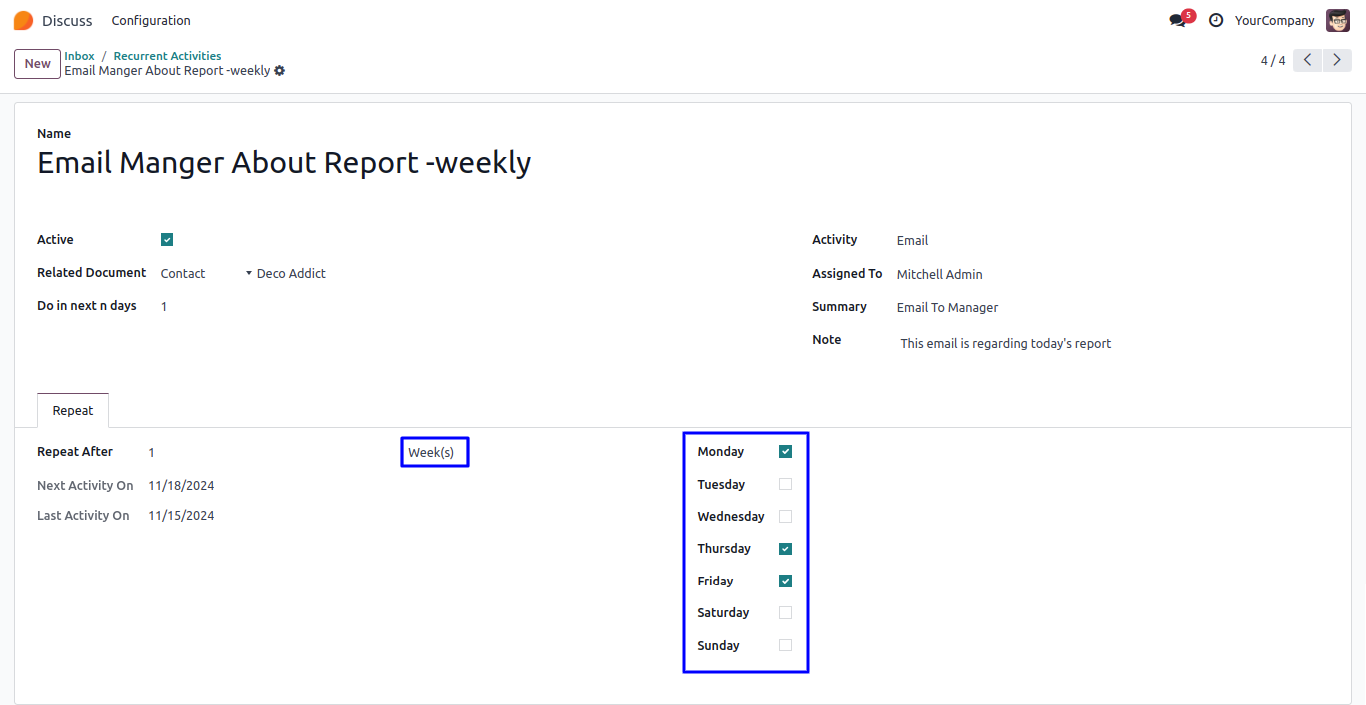
Task: Click the orange Discuss app logo
Action: [23, 20]
